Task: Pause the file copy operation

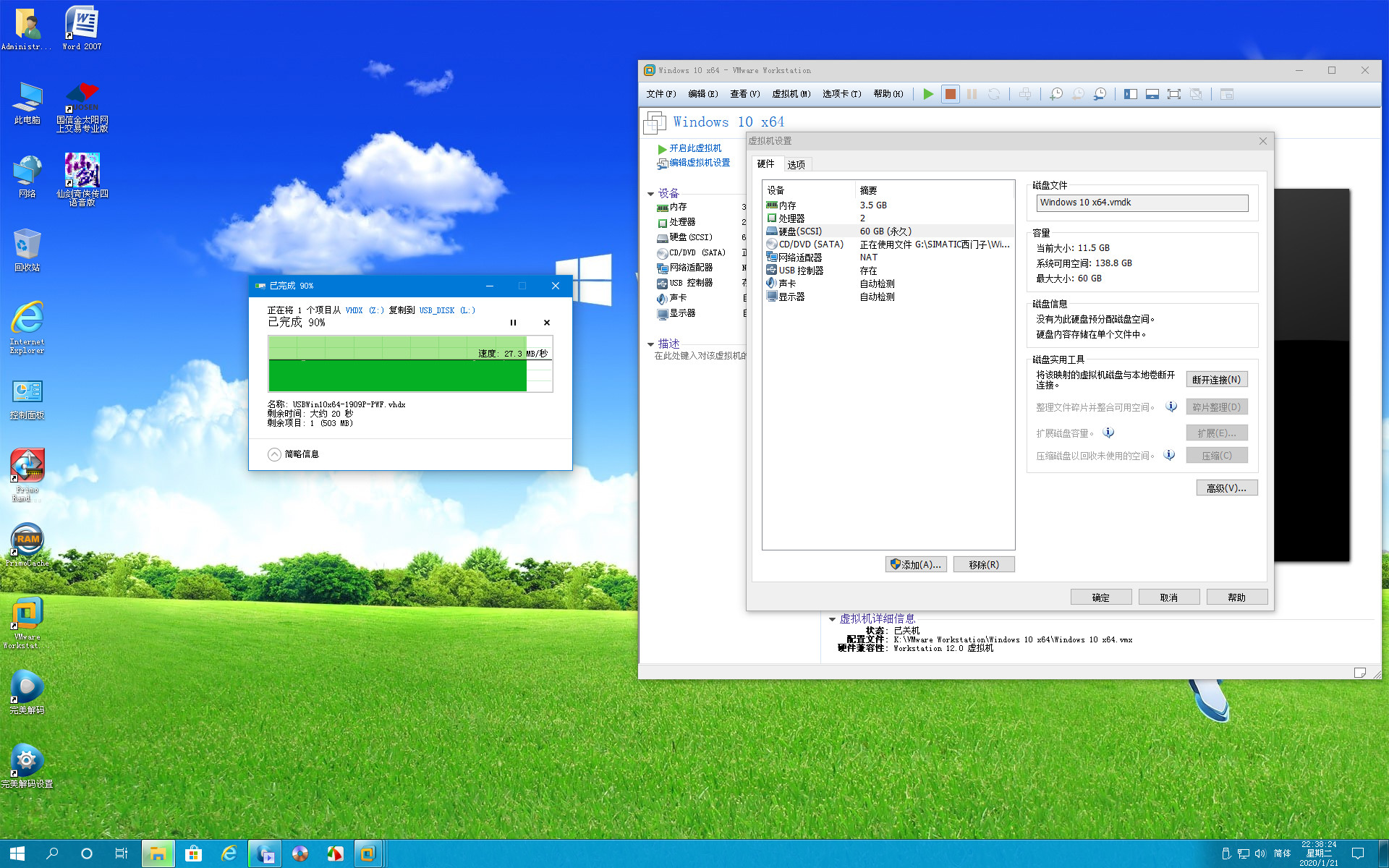Action: 513,323
